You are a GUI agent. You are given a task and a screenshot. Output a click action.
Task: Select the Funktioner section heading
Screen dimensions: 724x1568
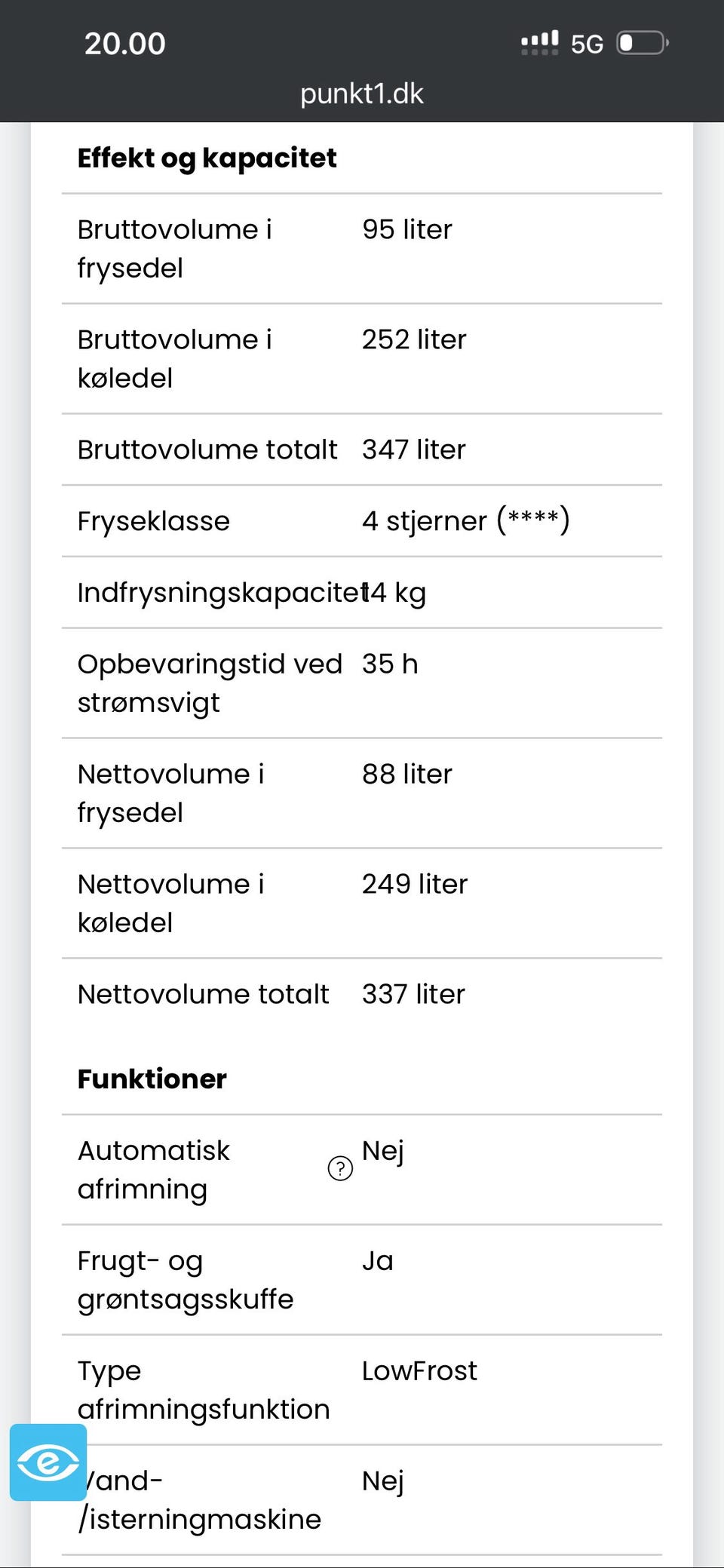click(152, 1079)
